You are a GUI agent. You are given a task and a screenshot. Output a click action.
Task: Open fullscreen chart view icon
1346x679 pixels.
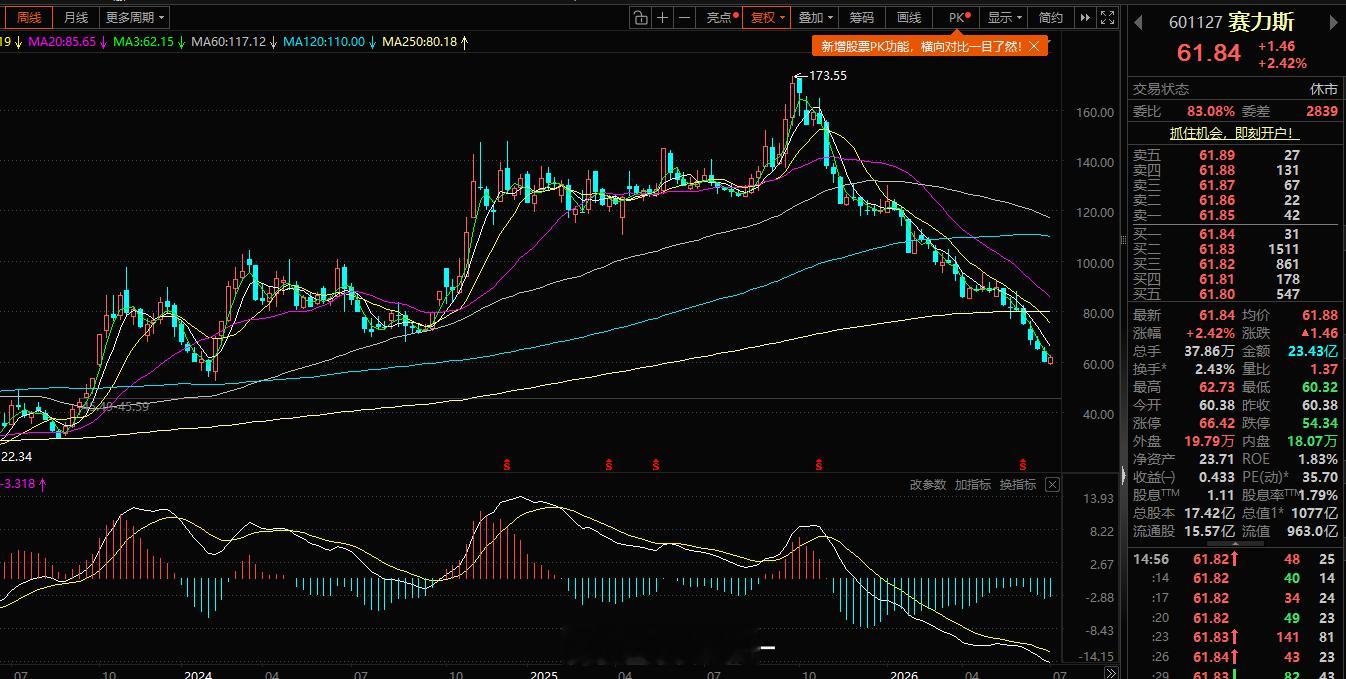[x=1107, y=17]
